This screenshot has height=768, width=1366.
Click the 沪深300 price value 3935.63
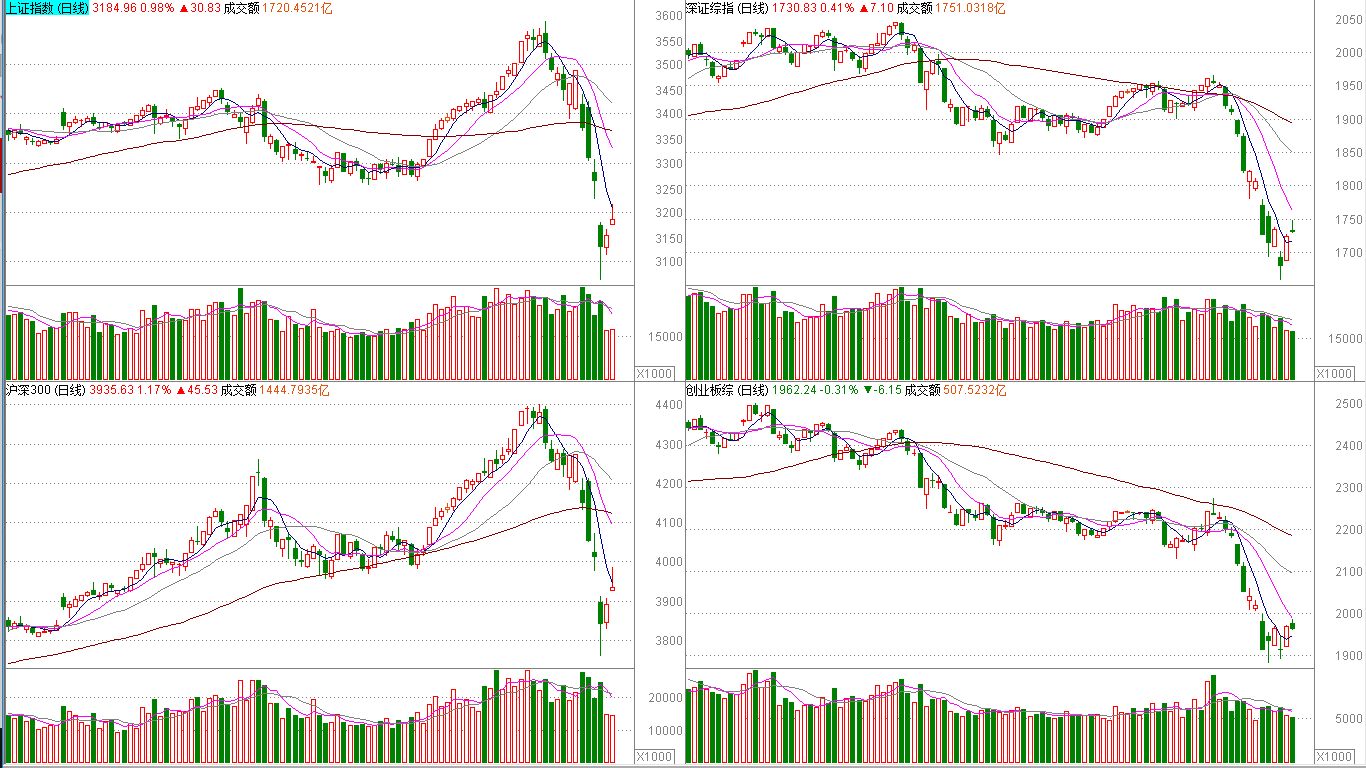click(111, 390)
